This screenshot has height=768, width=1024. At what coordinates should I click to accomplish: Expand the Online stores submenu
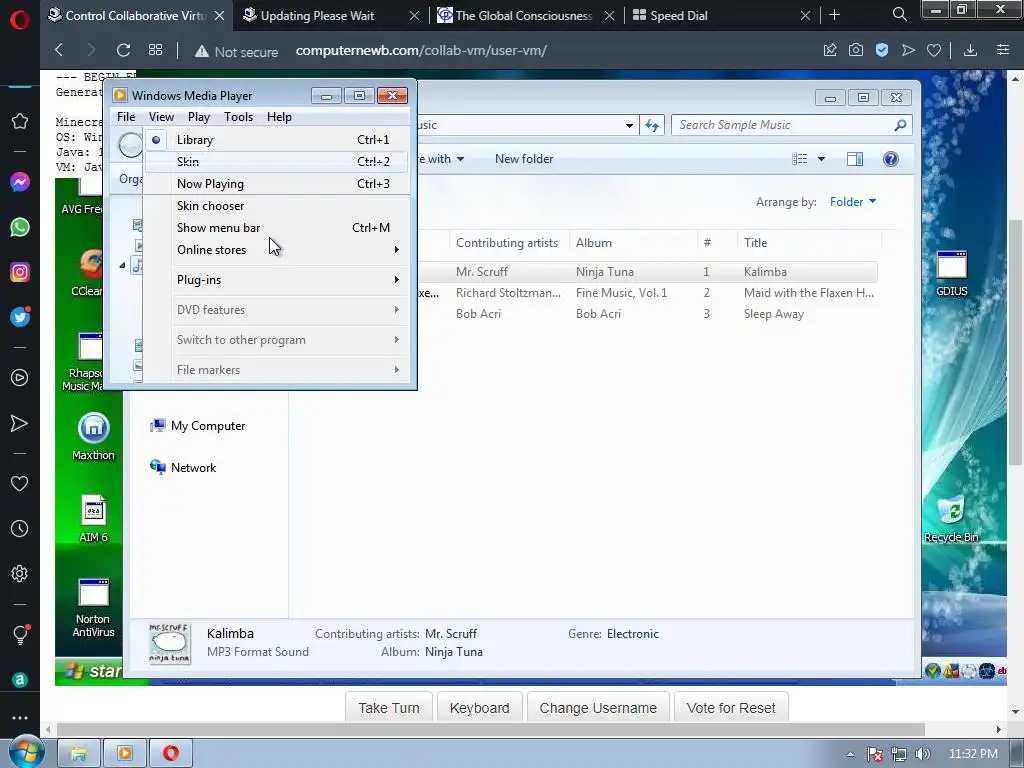276,249
